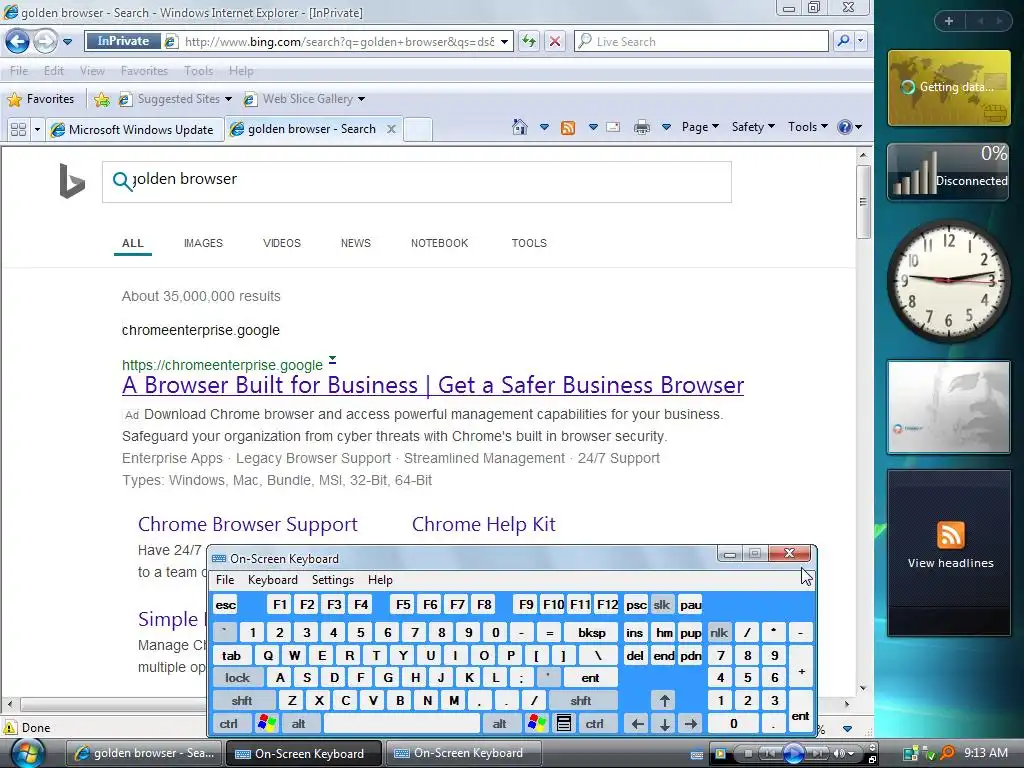The image size is (1024, 768).
Task: Select the VIDEOS search tab
Action: (281, 243)
